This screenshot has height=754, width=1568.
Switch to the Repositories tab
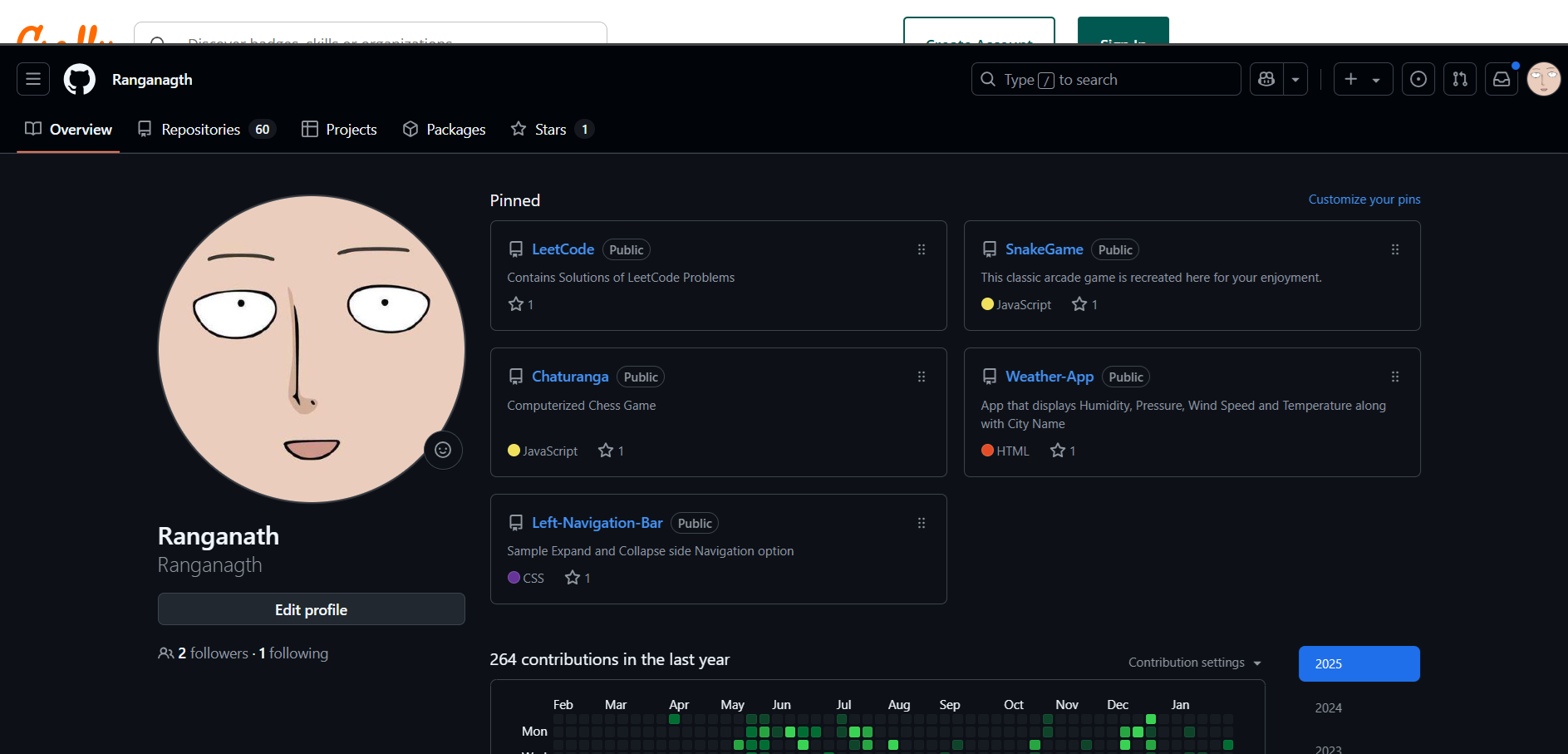(x=206, y=129)
